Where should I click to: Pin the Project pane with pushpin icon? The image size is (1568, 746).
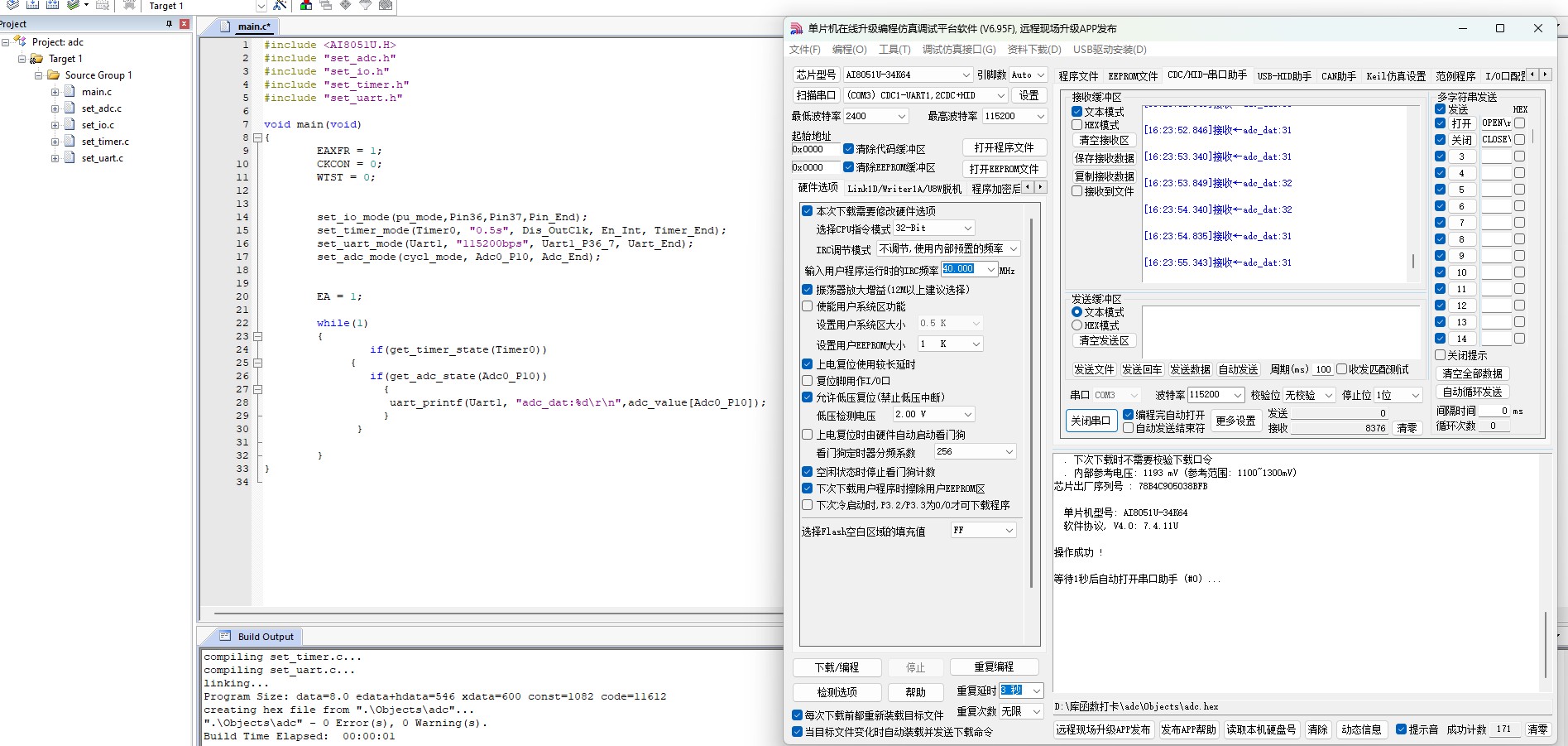click(169, 24)
